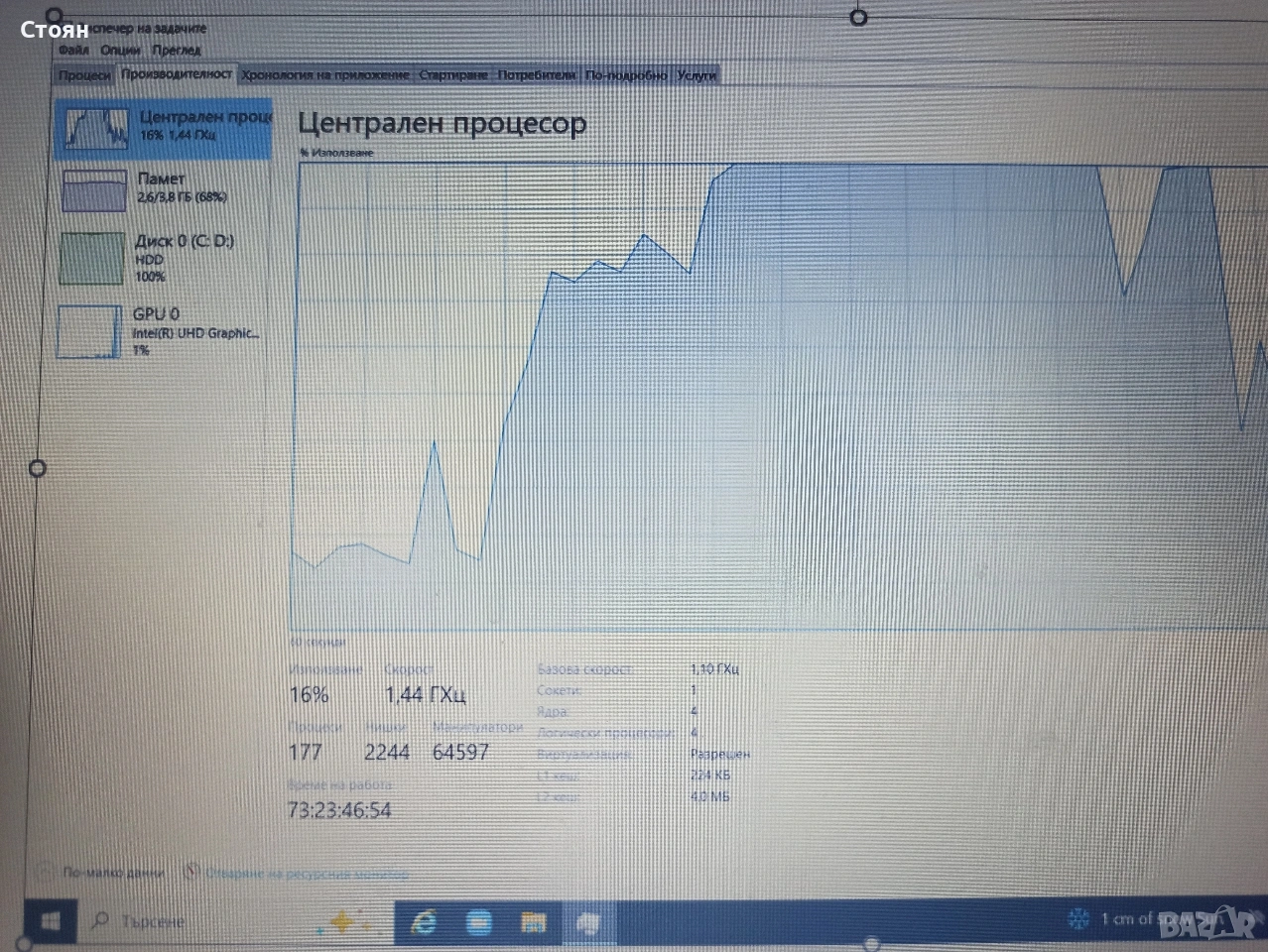Viewport: 1268px width, 952px height.
Task: Open File Explorer from the taskbar
Action: 534,923
